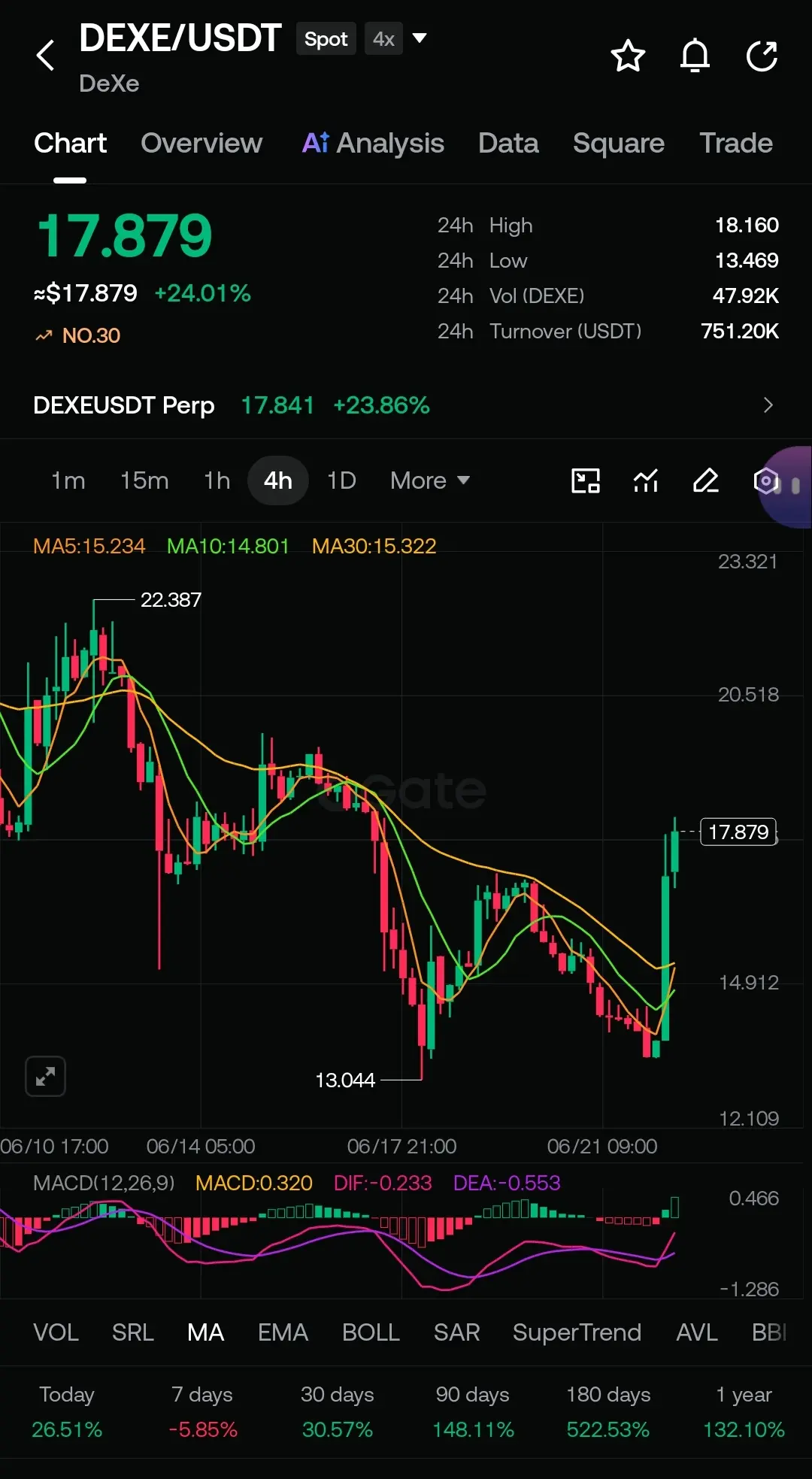812x1479 pixels.
Task: Tap the floating purple widget bubble
Action: pyautogui.click(x=787, y=486)
